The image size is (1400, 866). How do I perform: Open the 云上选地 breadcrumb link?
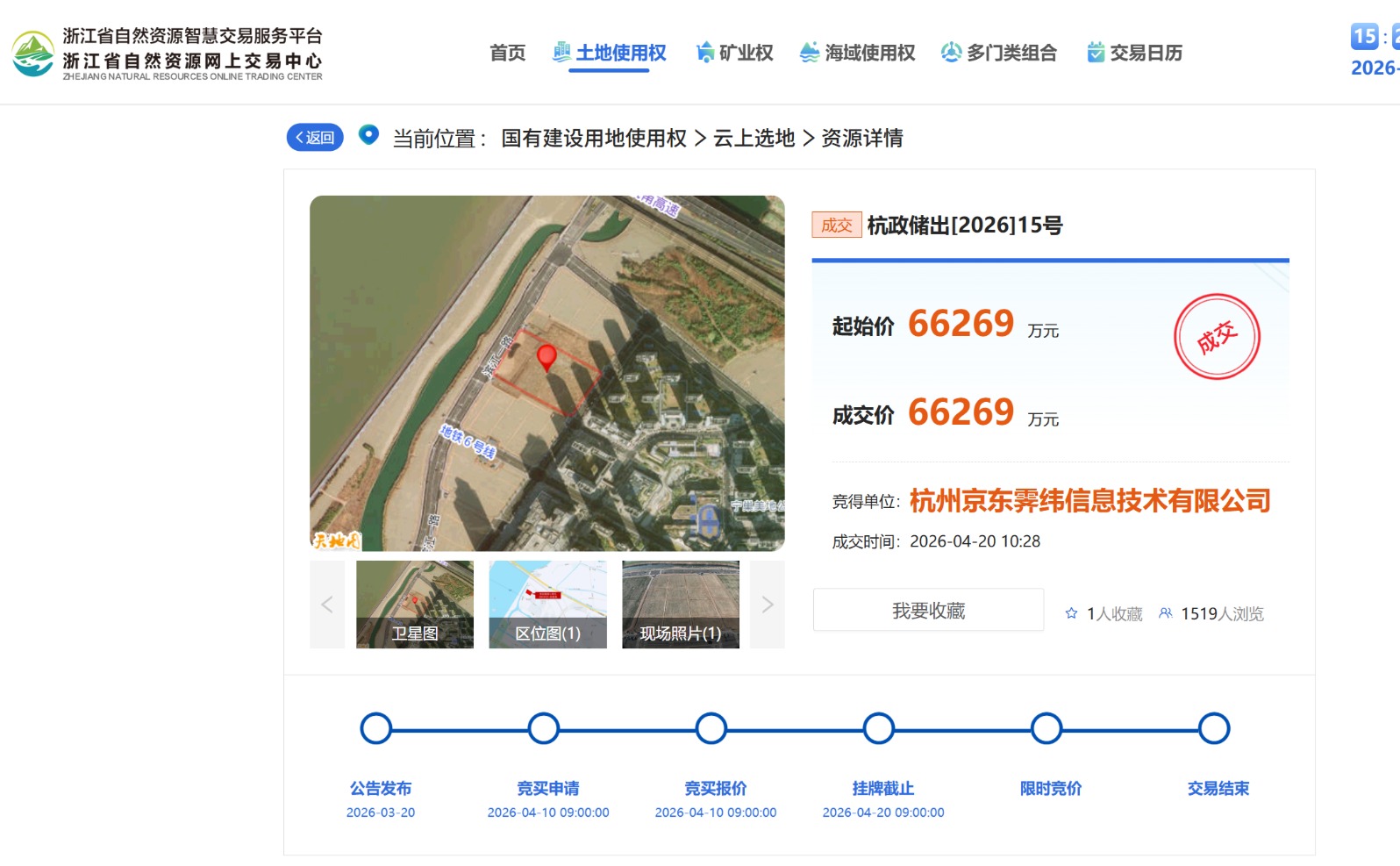point(754,138)
